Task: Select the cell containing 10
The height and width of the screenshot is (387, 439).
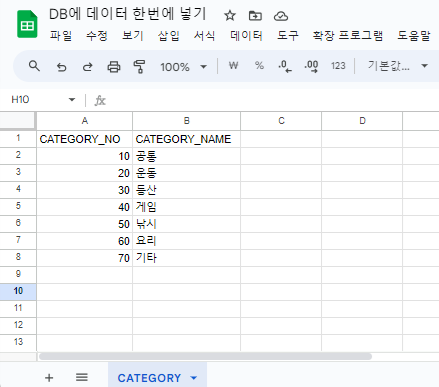Action: click(85, 156)
